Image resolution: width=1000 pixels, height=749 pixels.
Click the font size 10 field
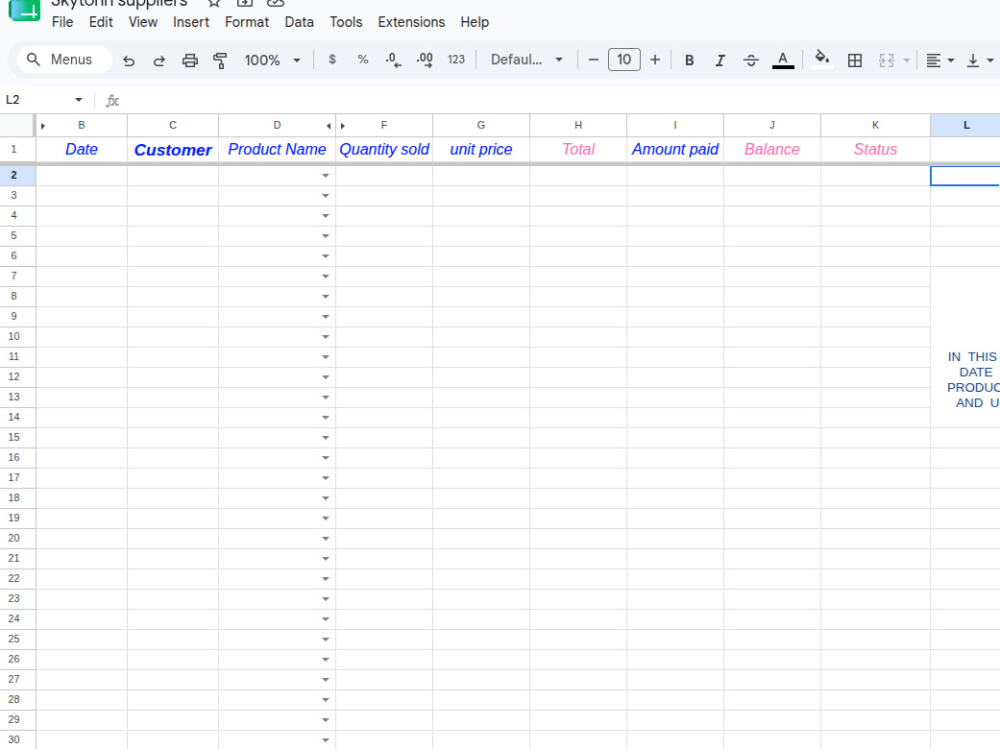click(x=624, y=59)
